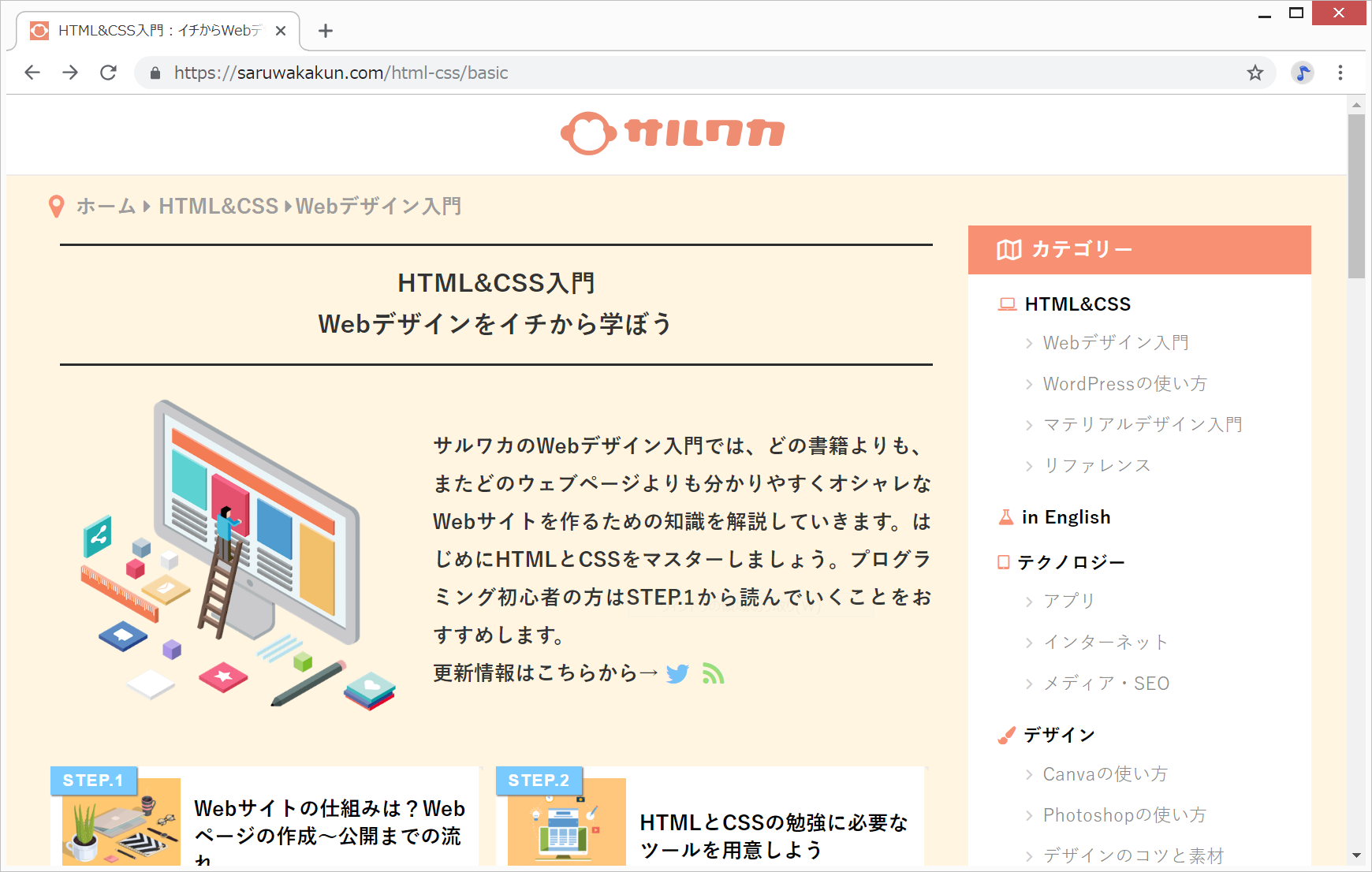Open the Chrome three-dot menu

[1340, 73]
